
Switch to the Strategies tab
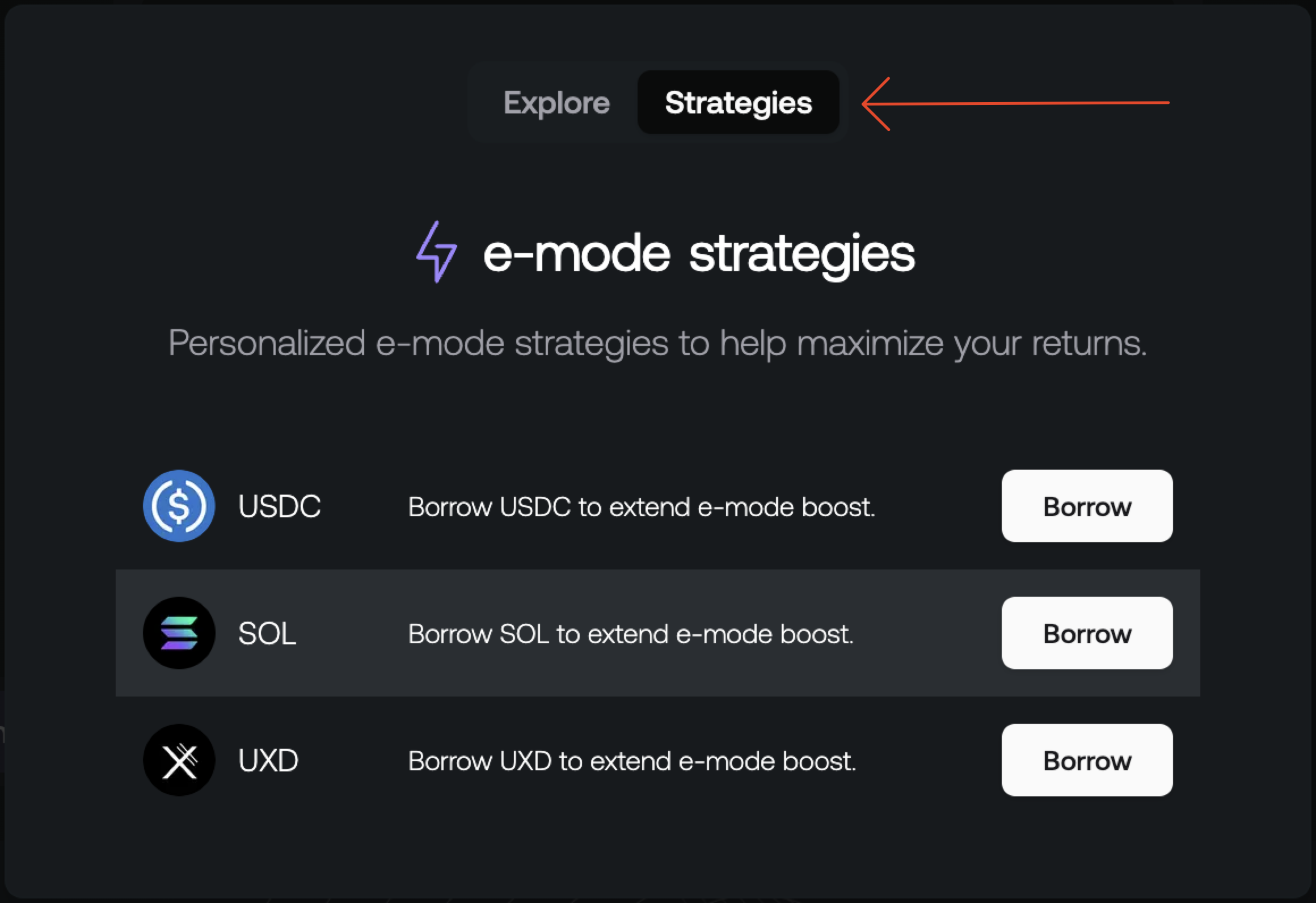(738, 103)
